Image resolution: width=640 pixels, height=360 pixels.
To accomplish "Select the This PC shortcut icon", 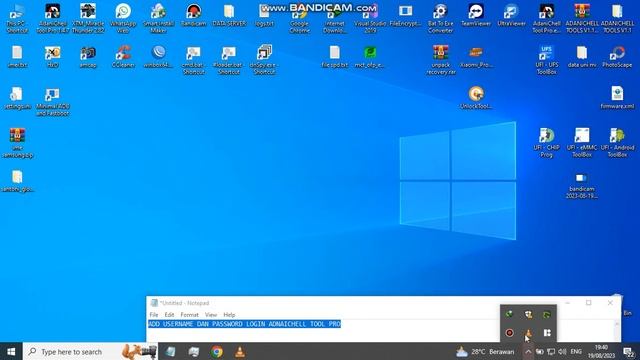I will tap(17, 18).
